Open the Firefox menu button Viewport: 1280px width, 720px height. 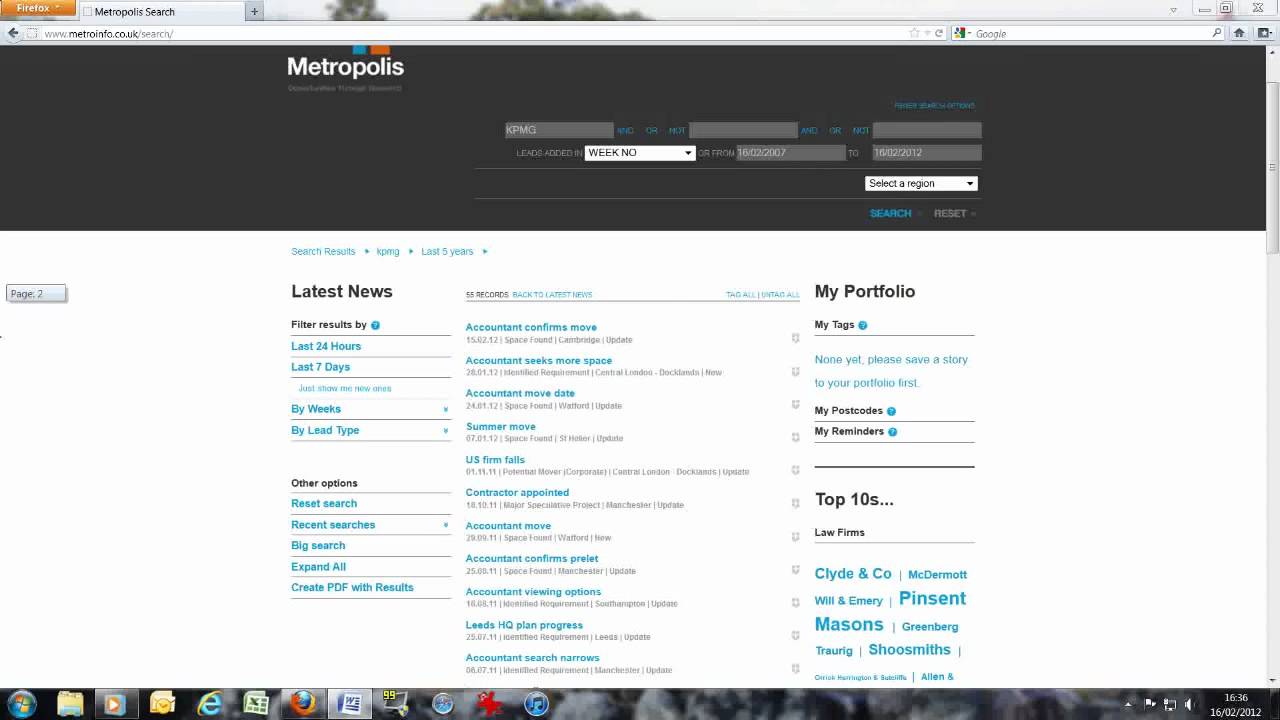coord(38,8)
